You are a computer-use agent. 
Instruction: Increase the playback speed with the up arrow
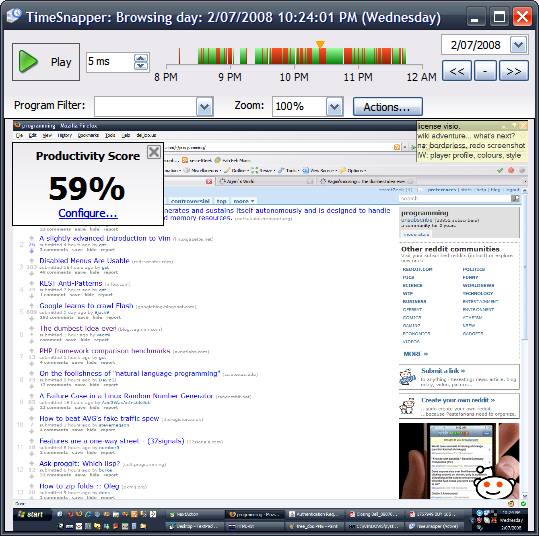(141, 58)
